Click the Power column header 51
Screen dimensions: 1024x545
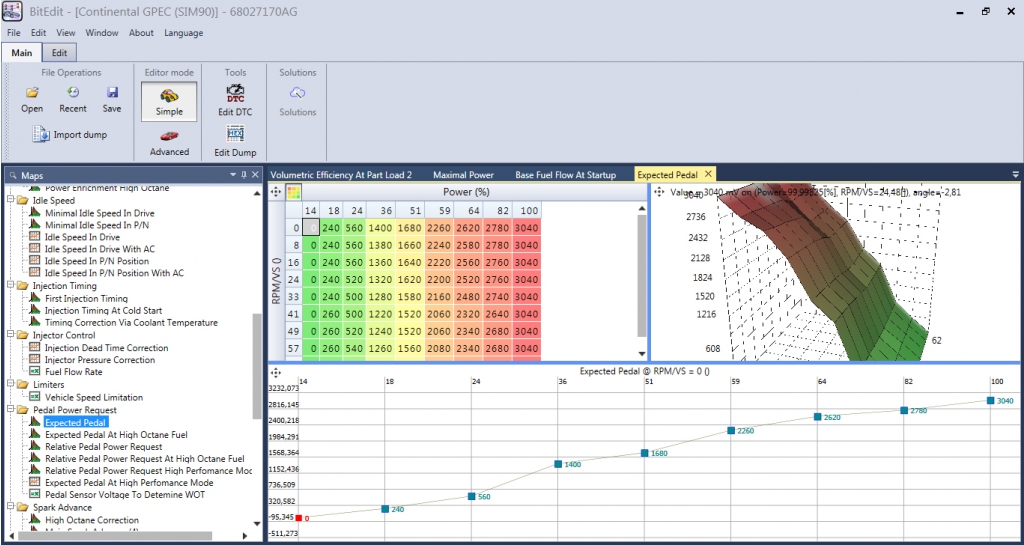coord(409,210)
